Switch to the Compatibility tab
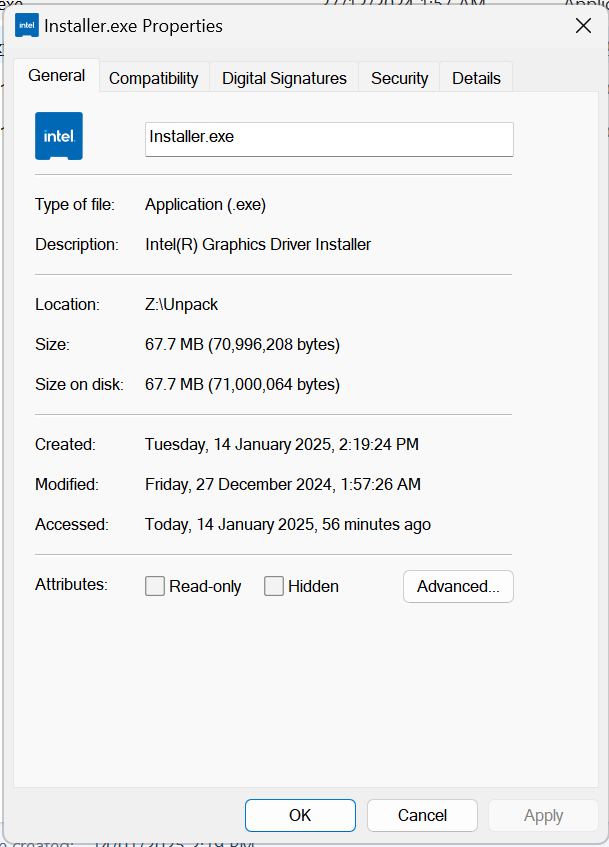609x847 pixels. 154,78
